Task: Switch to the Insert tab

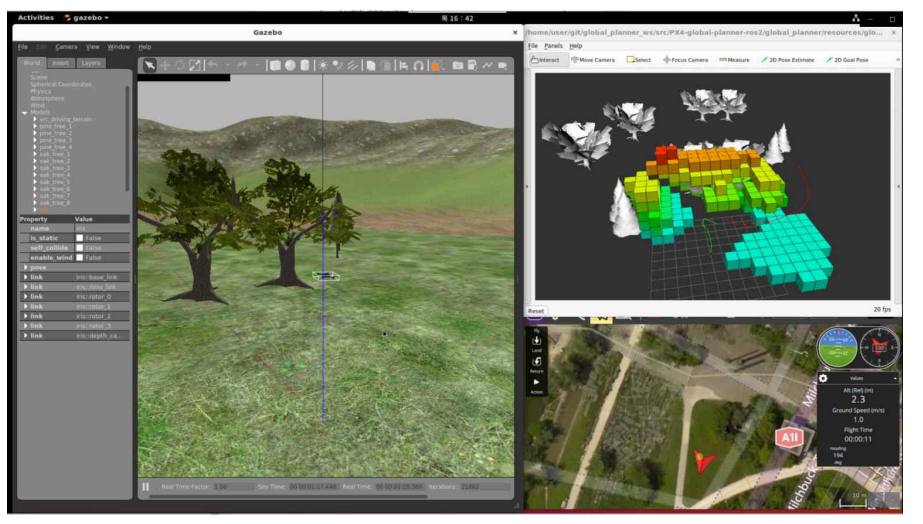Action: (60, 63)
